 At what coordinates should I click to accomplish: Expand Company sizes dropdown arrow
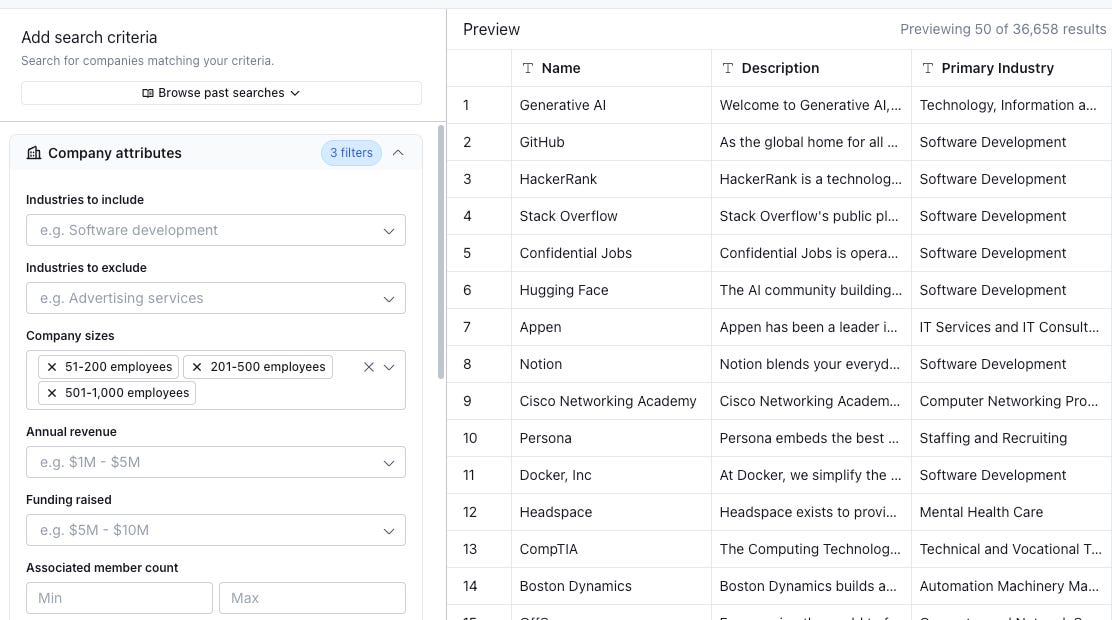click(x=389, y=367)
